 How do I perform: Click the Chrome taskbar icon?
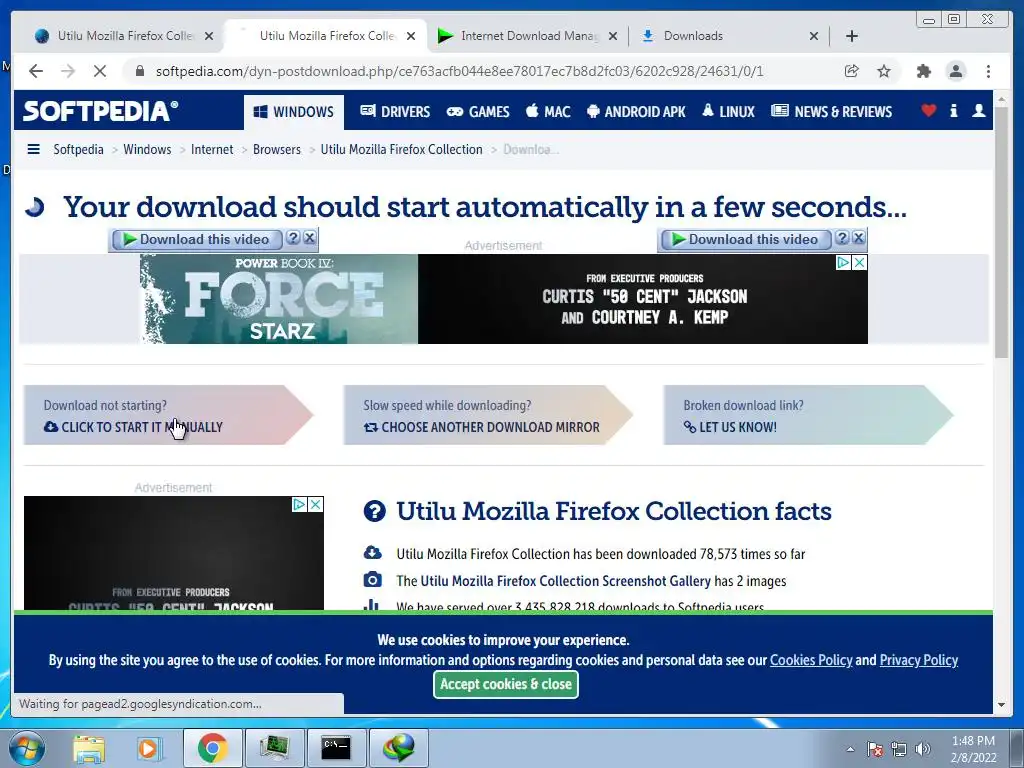point(212,748)
